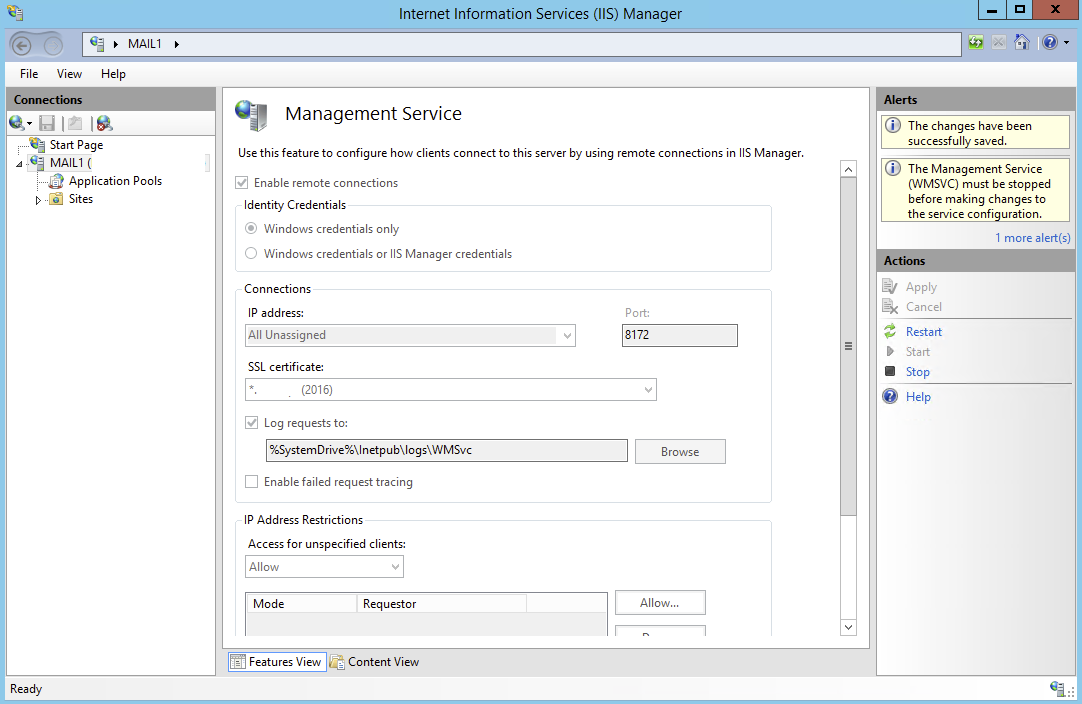The height and width of the screenshot is (704, 1082).
Task: Uncheck the Log requests to option
Action: tap(252, 422)
